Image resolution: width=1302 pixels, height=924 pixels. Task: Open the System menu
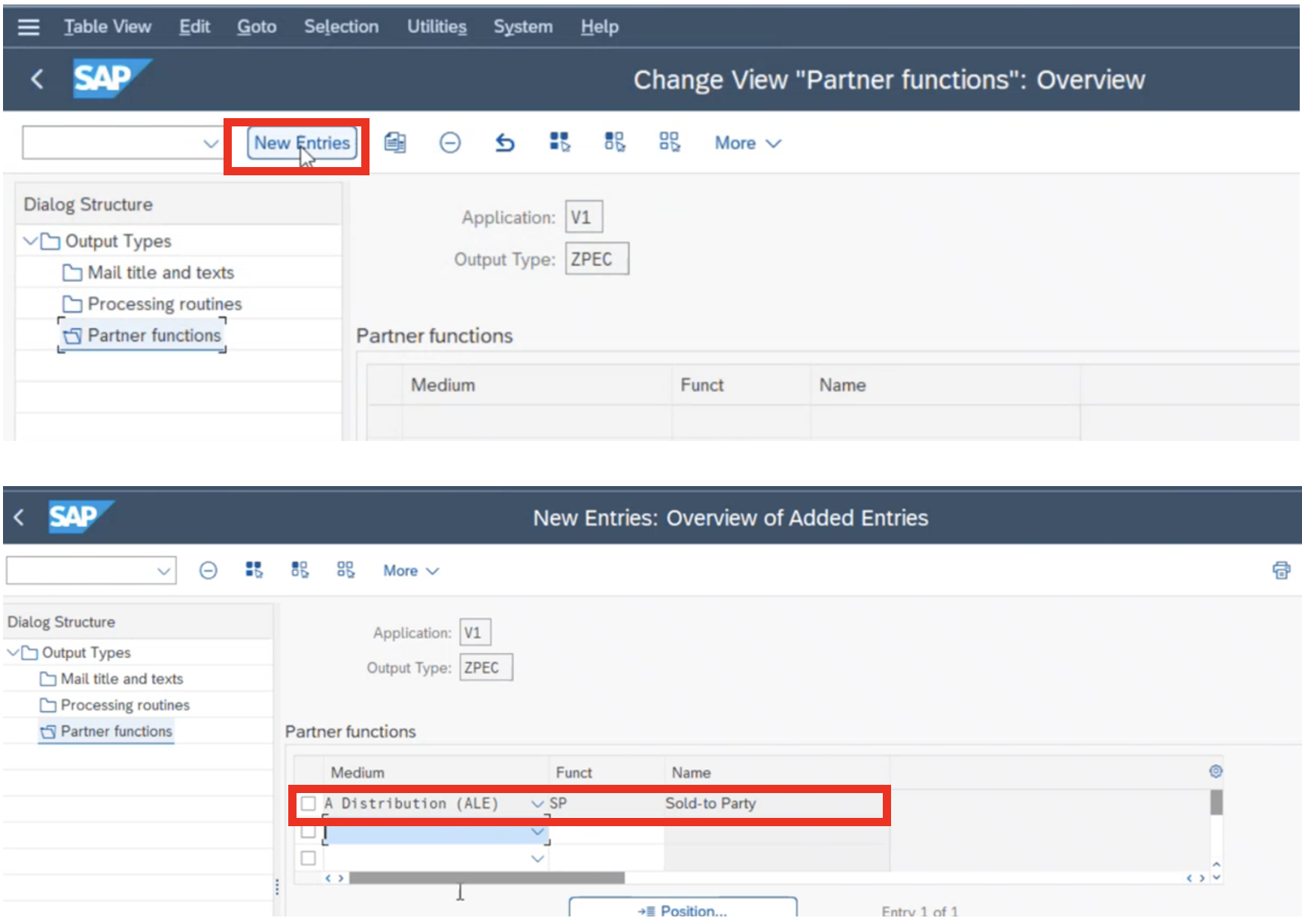click(x=523, y=27)
